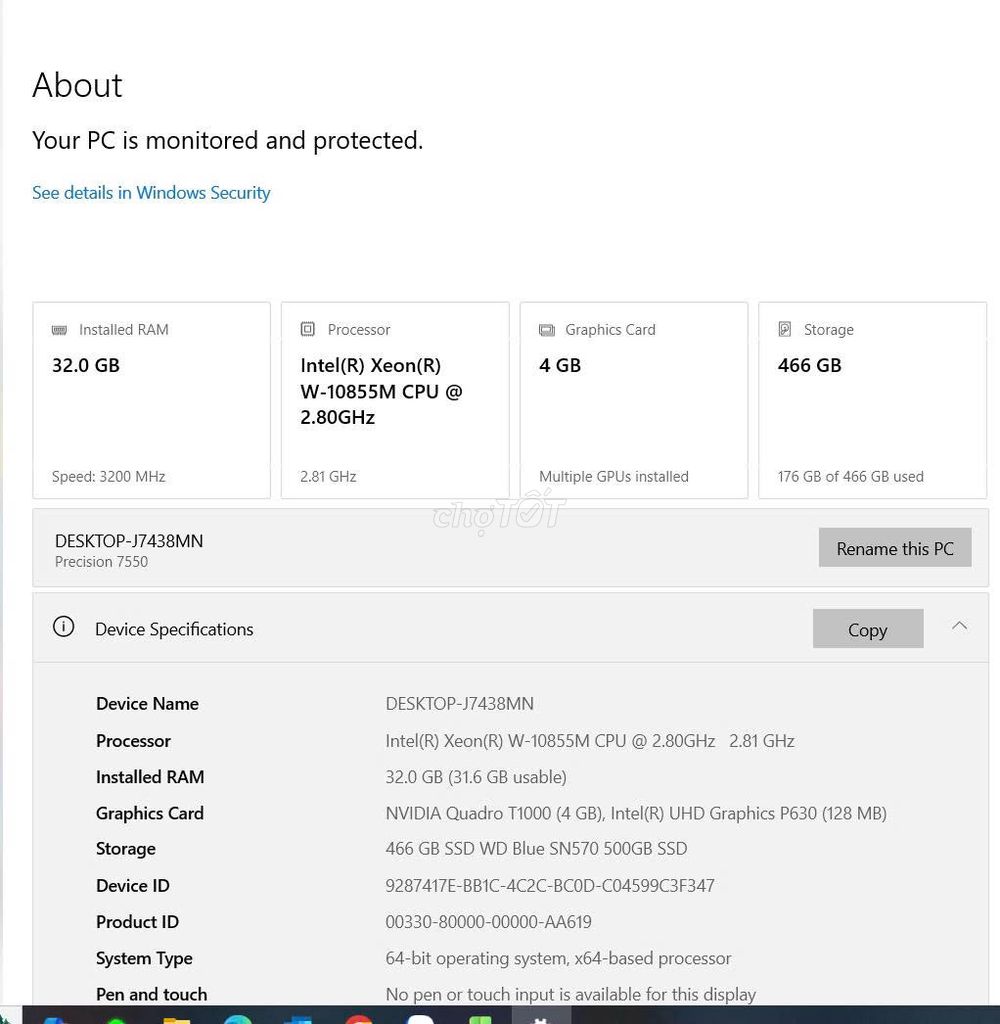The image size is (1000, 1024).
Task: Select the Speed: 3200 MHz text
Action: (108, 477)
